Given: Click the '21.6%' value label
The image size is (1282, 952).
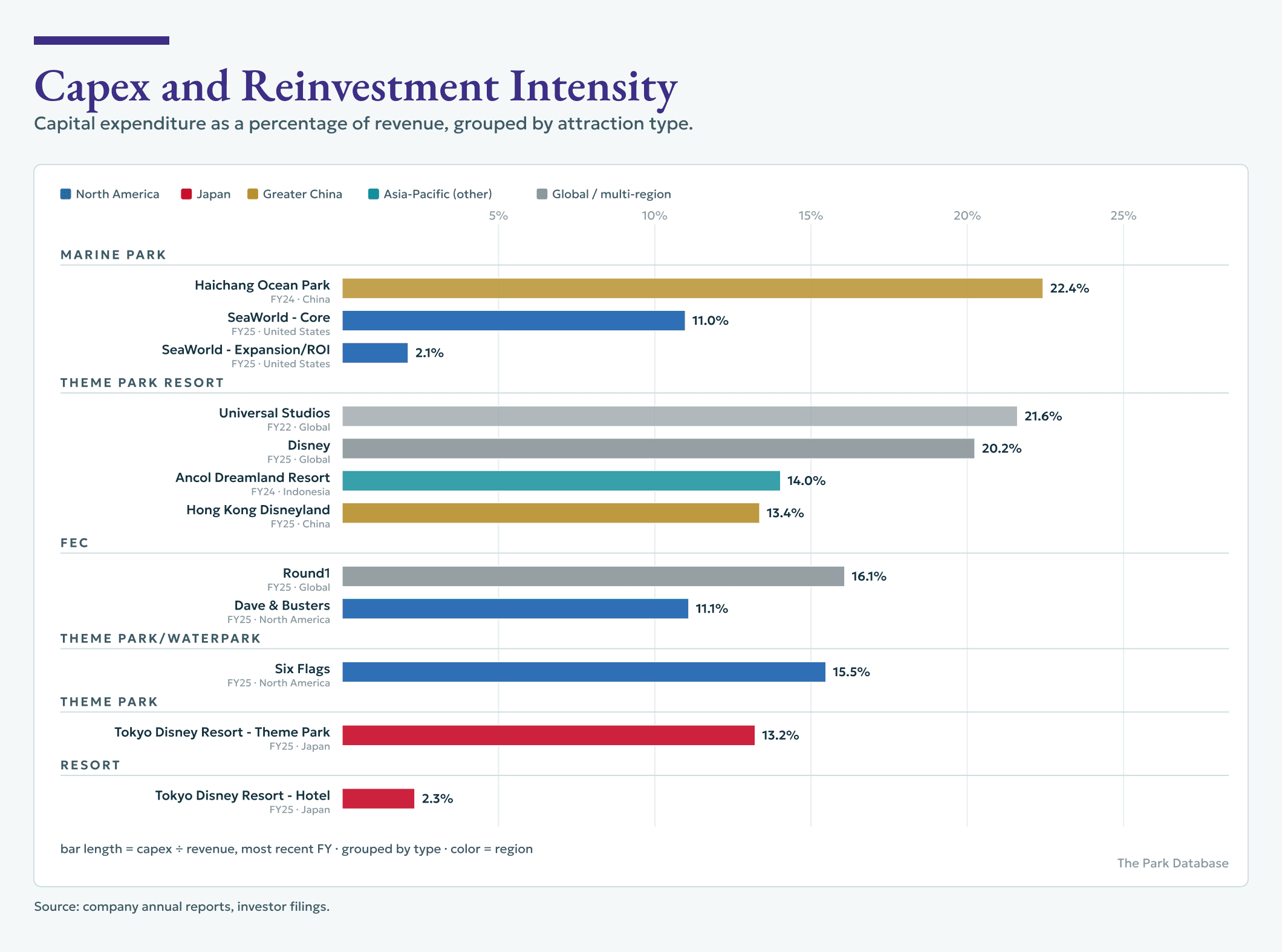Looking at the screenshot, I should tap(1043, 416).
